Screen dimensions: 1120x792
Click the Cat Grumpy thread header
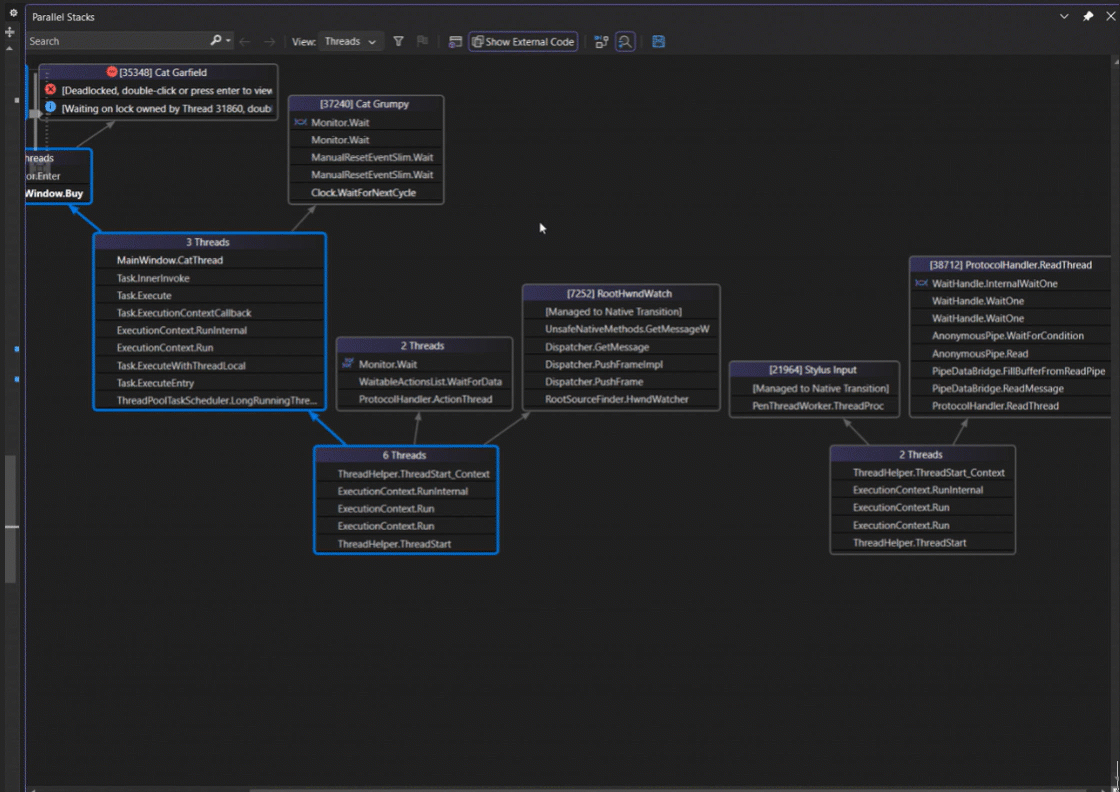point(365,104)
